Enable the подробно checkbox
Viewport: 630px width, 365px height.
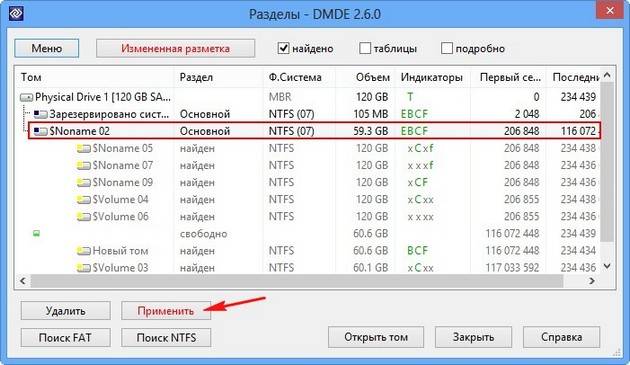pyautogui.click(x=447, y=48)
